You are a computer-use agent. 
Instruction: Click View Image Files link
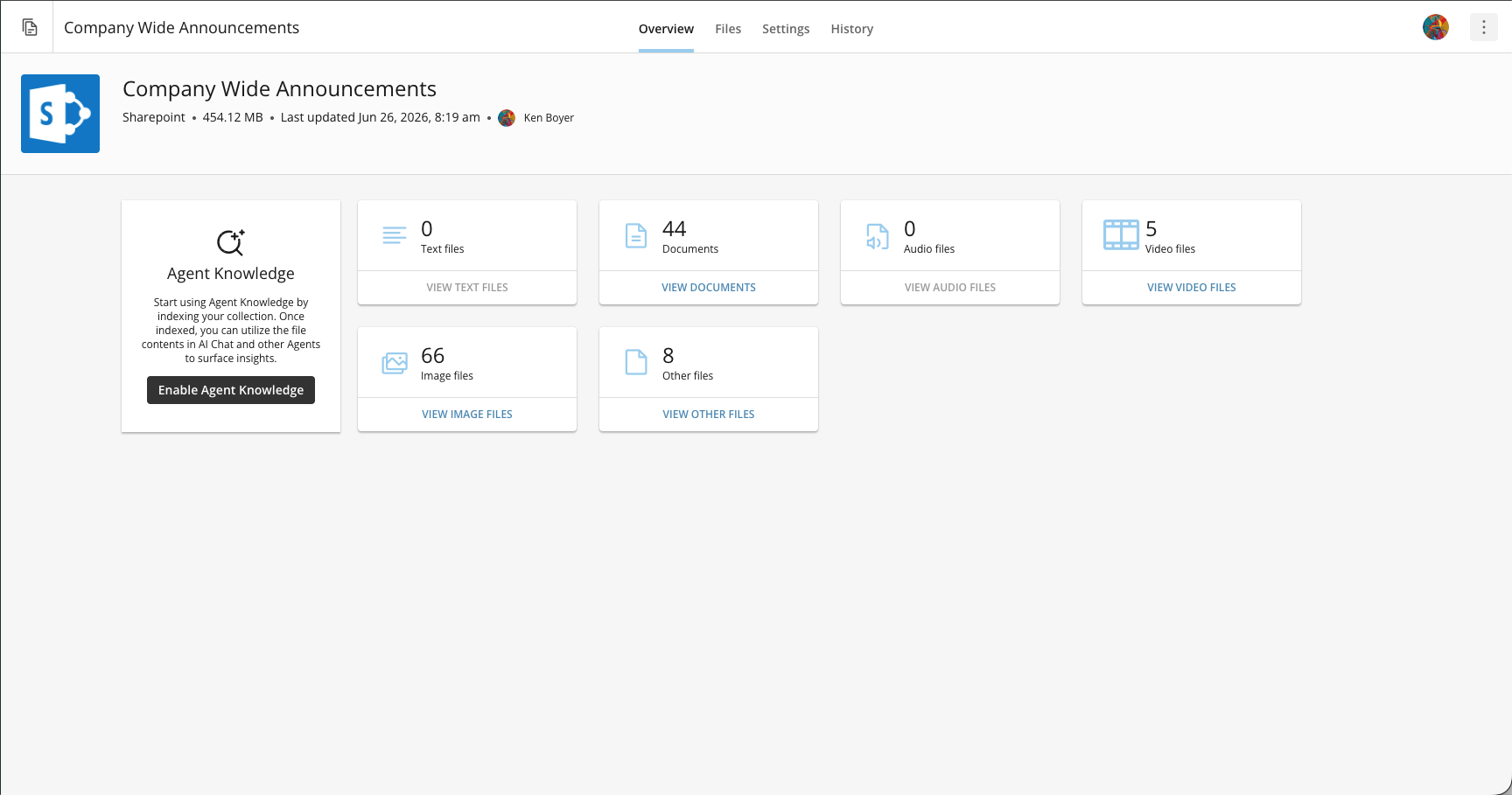(x=467, y=415)
